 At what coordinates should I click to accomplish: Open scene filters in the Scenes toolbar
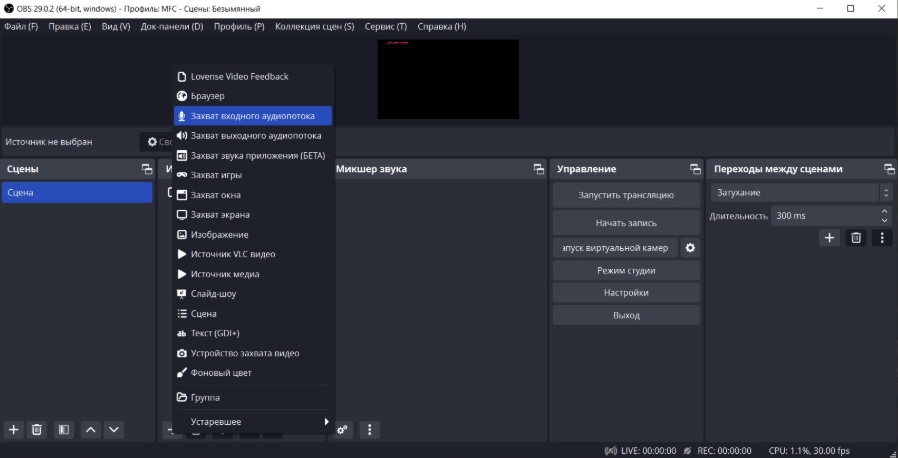[x=63, y=429]
